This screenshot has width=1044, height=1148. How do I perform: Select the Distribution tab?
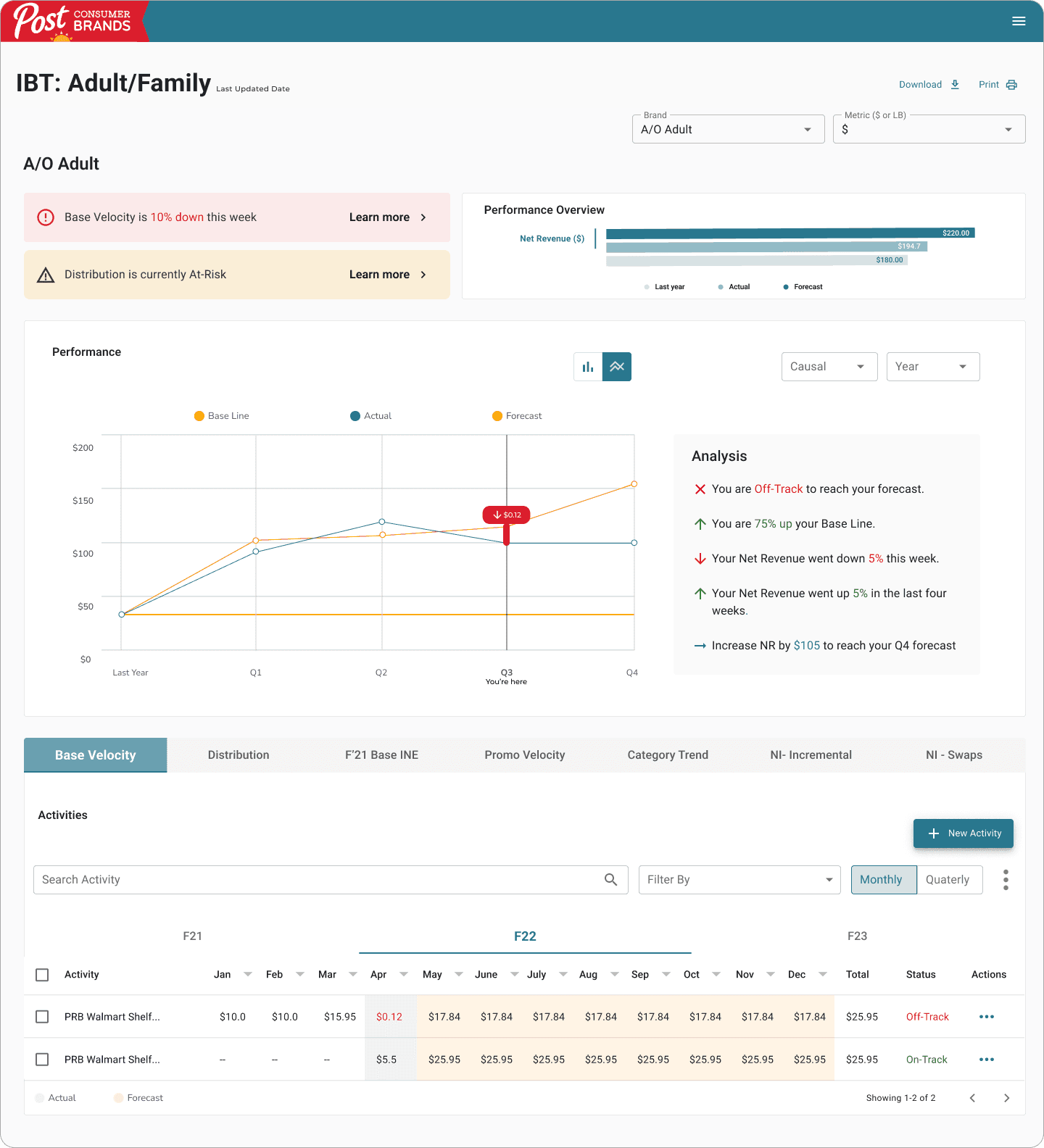239,755
